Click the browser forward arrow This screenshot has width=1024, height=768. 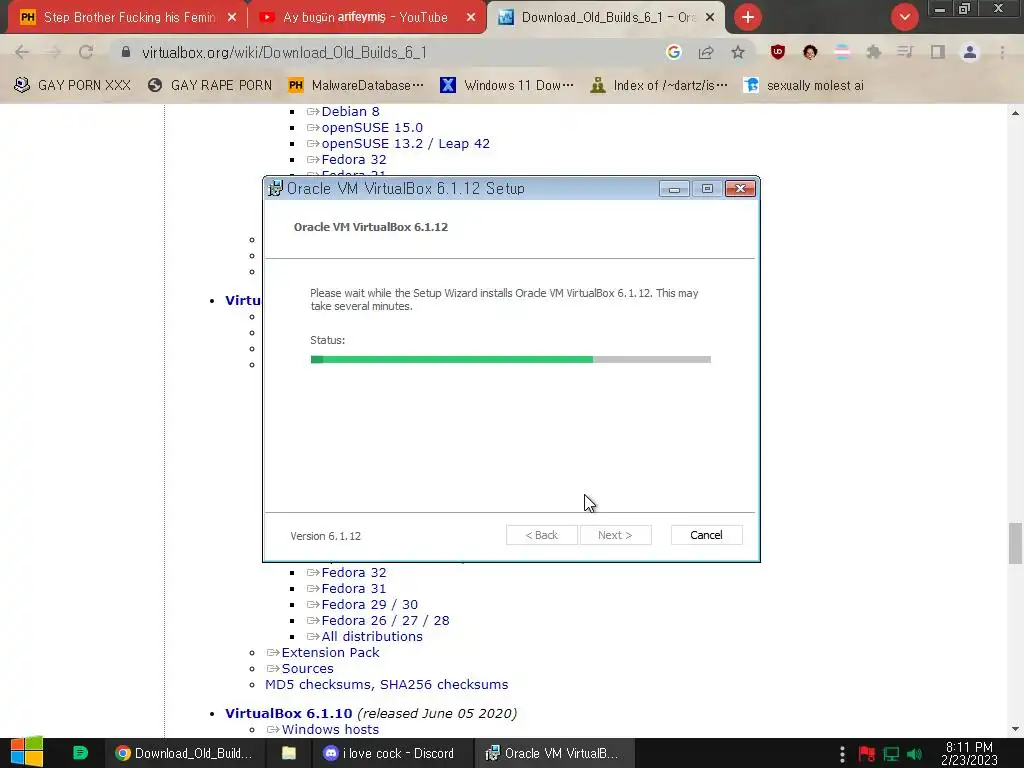tap(54, 52)
